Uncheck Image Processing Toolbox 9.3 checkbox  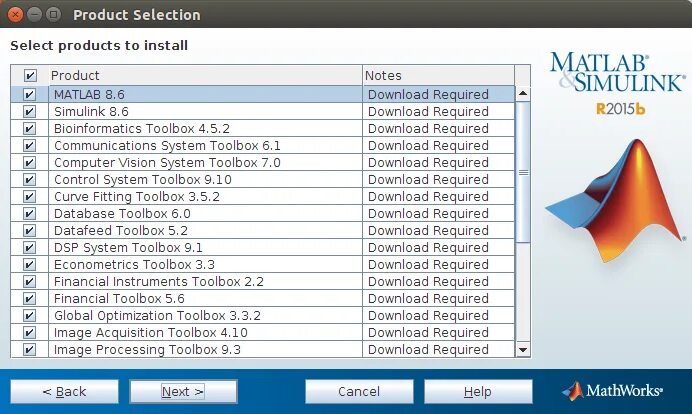[x=30, y=349]
